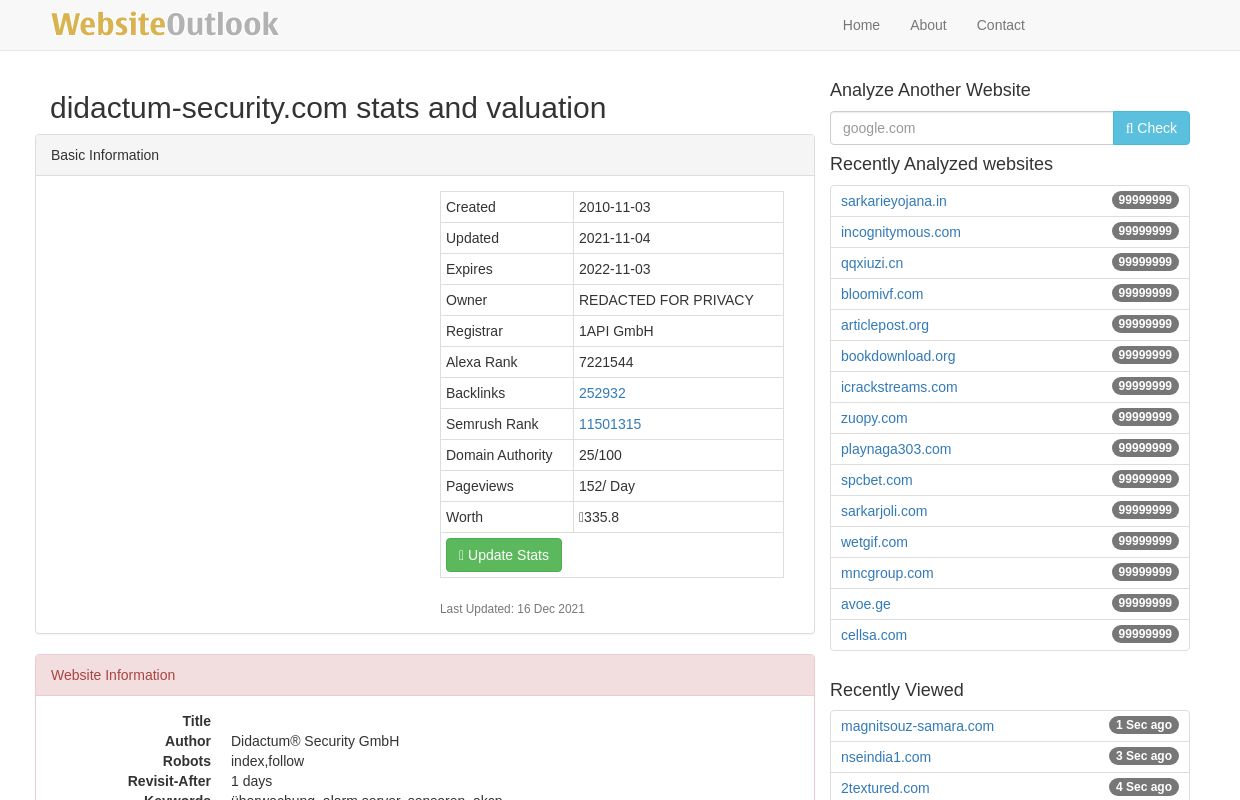Click the Recently Analyzed websites heading

(x=941, y=164)
